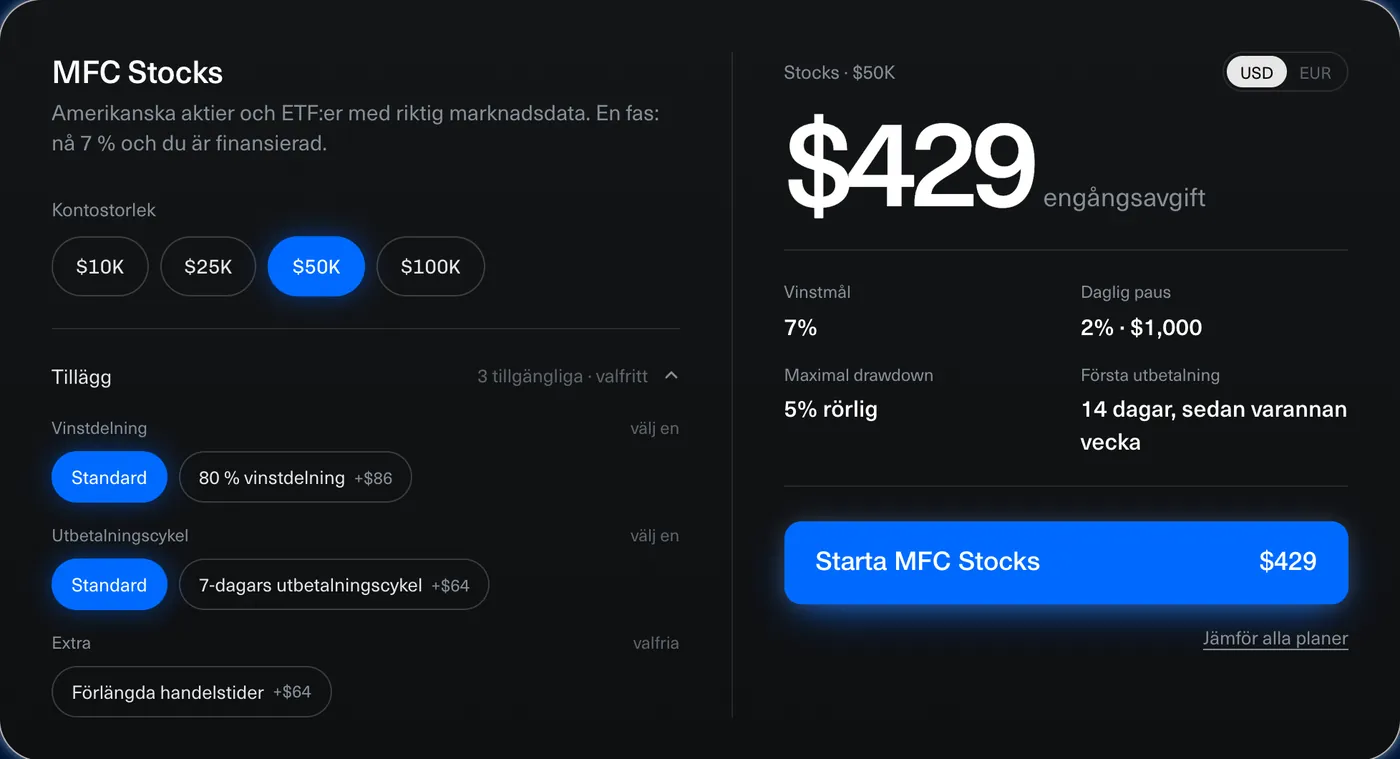Pick the $100K account size
Screen dimensions: 1400x759
tap(431, 267)
